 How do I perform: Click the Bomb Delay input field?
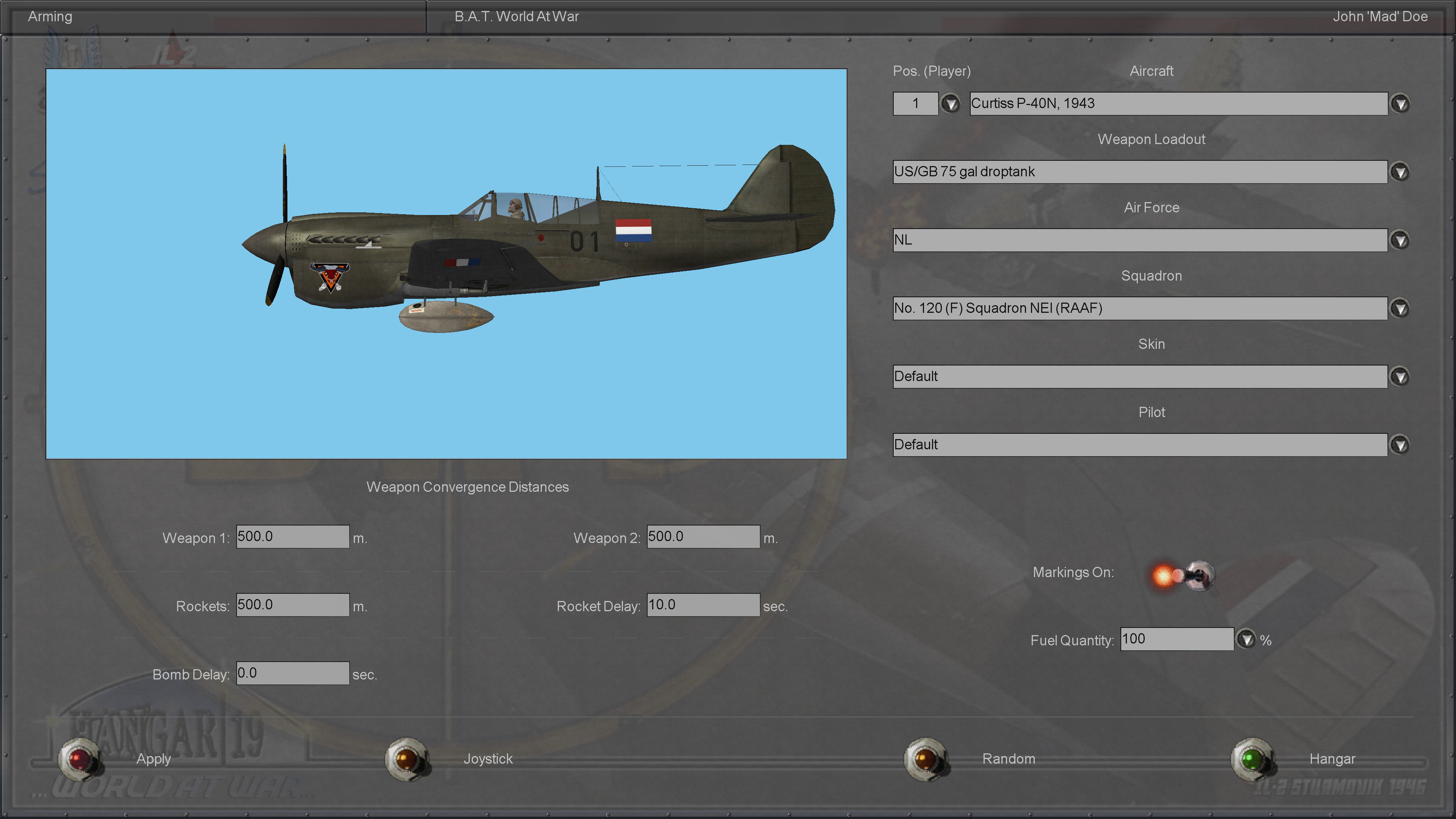pos(292,673)
